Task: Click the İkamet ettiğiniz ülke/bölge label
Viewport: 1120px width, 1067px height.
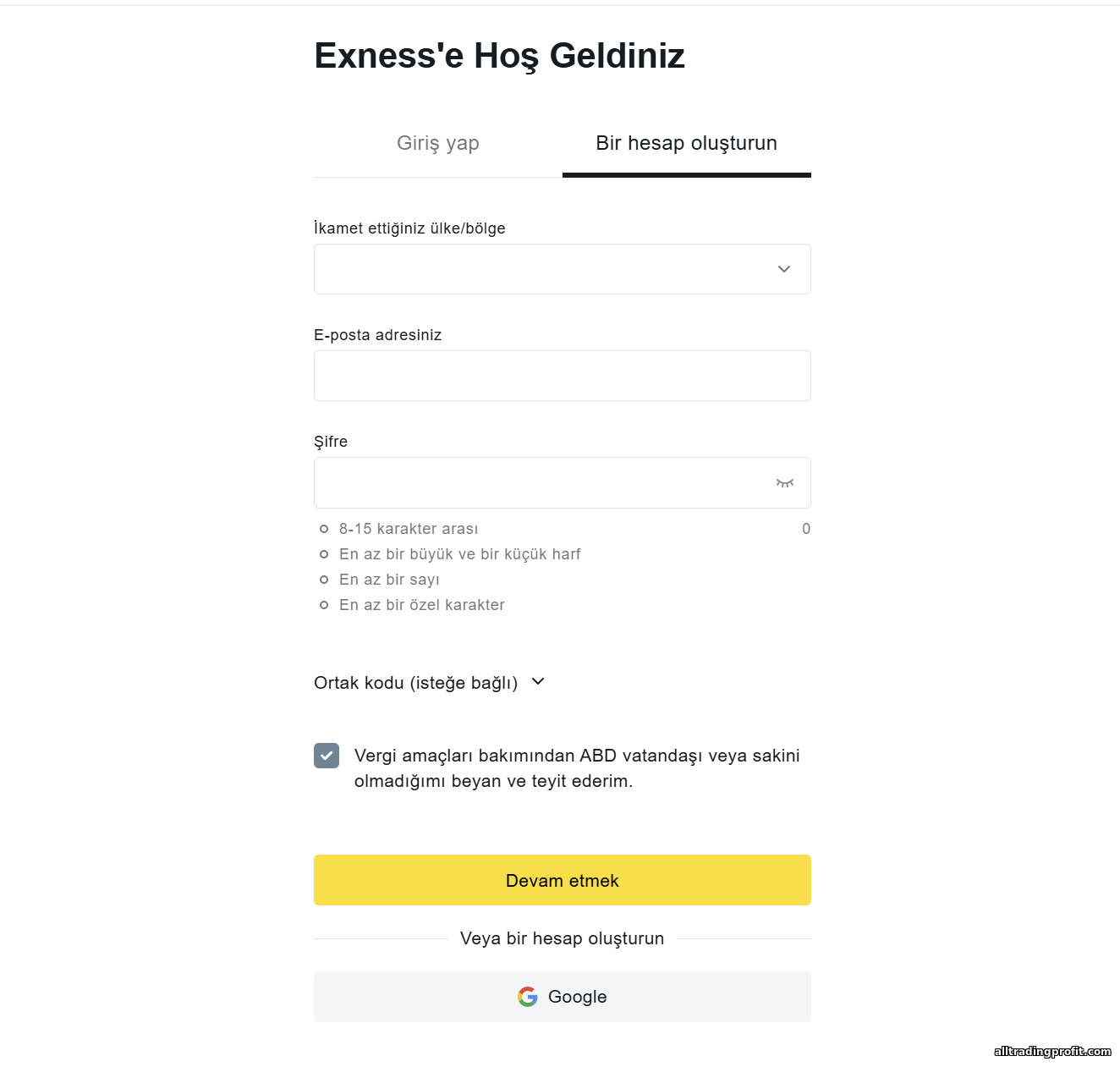Action: (x=409, y=228)
